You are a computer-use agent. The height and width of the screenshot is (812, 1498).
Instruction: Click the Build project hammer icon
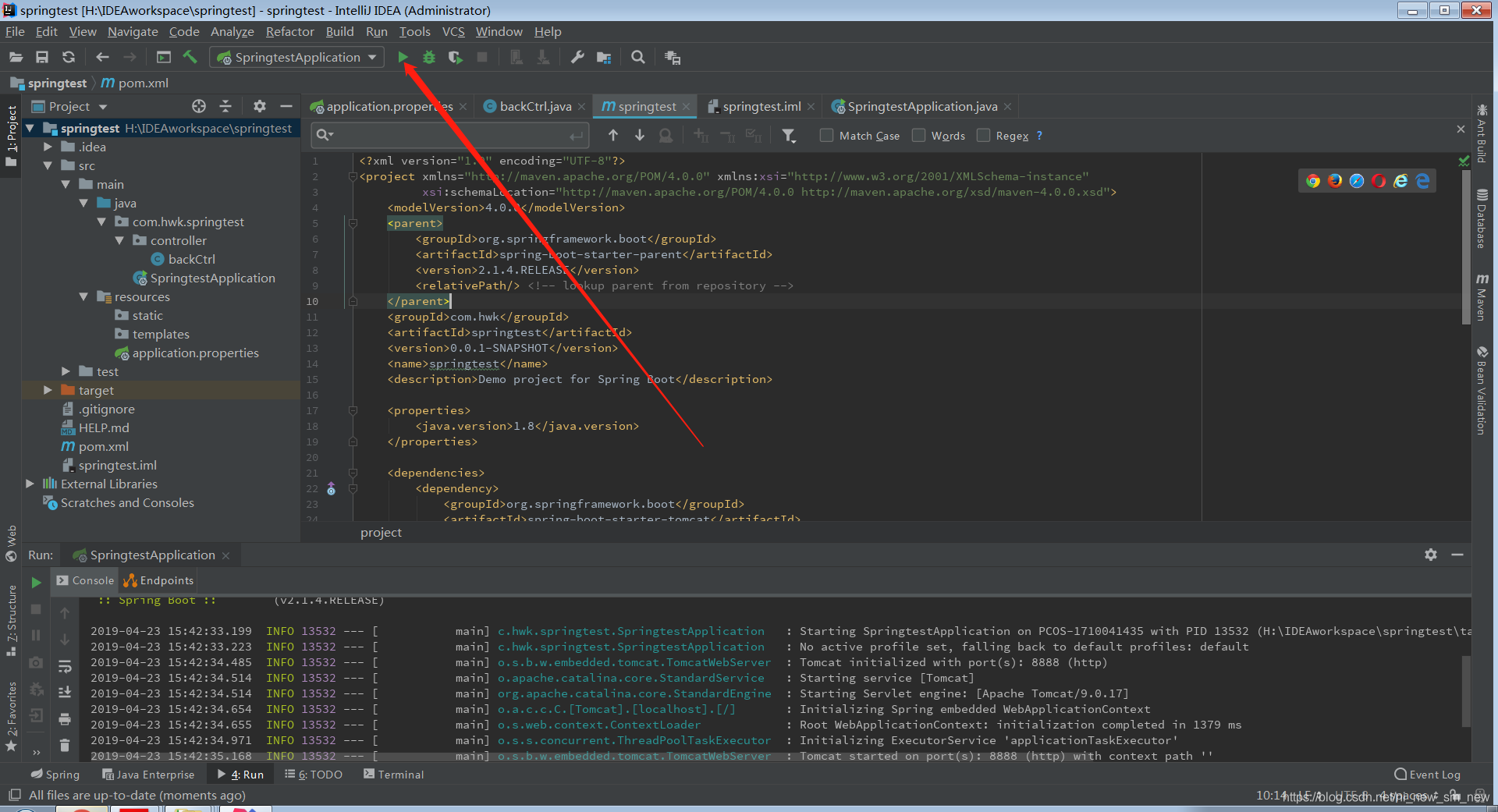pos(190,57)
